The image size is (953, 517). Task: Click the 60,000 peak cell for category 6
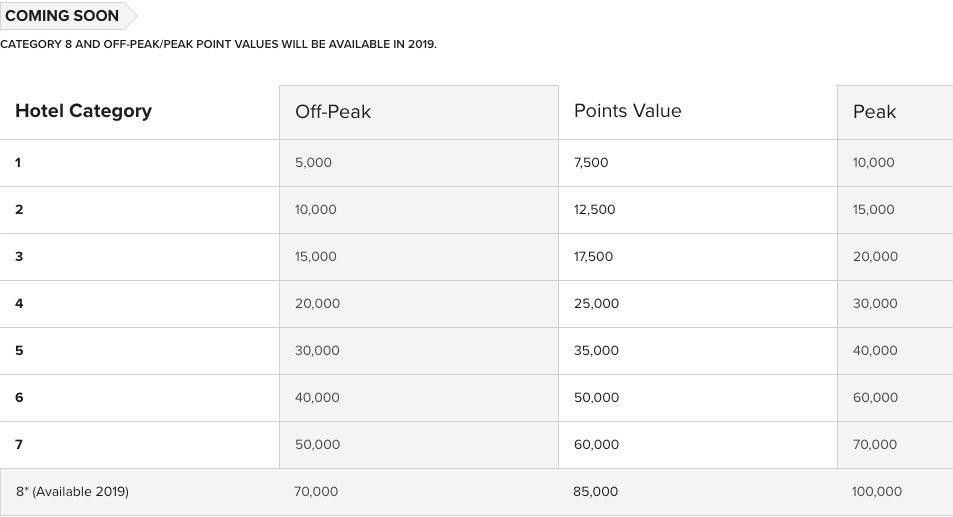click(x=875, y=397)
